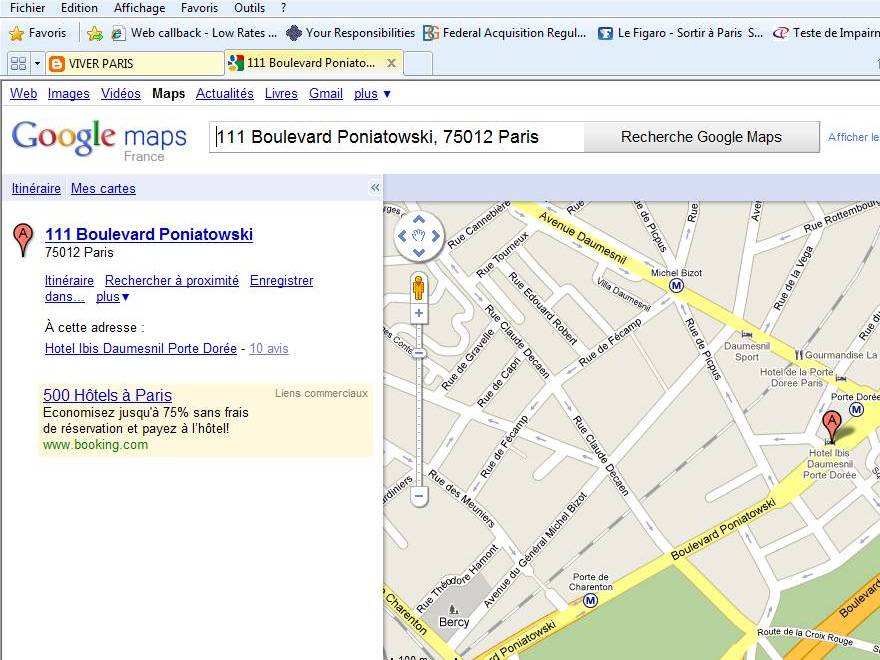The height and width of the screenshot is (660, 880).
Task: Pan the map left with arrow control
Action: tap(402, 236)
